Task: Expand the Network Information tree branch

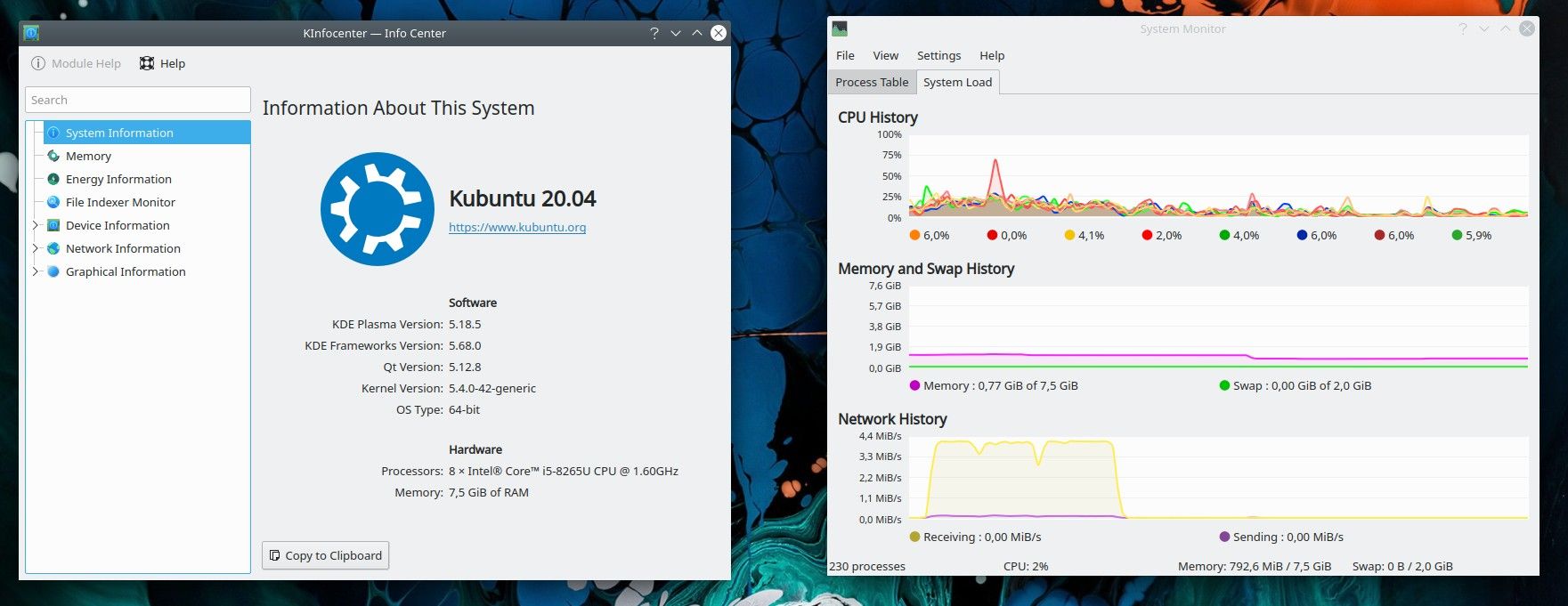Action: [x=36, y=248]
